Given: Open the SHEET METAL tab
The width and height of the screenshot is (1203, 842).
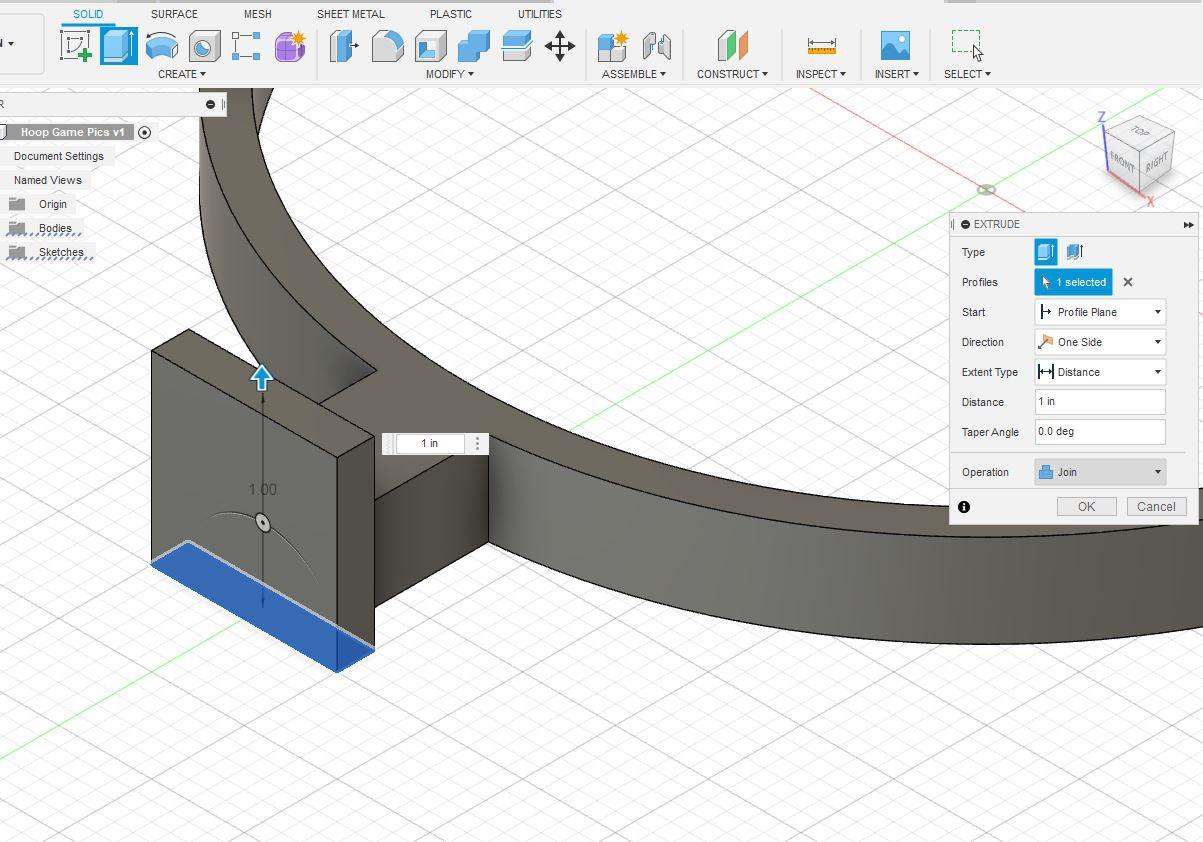Looking at the screenshot, I should click(350, 14).
